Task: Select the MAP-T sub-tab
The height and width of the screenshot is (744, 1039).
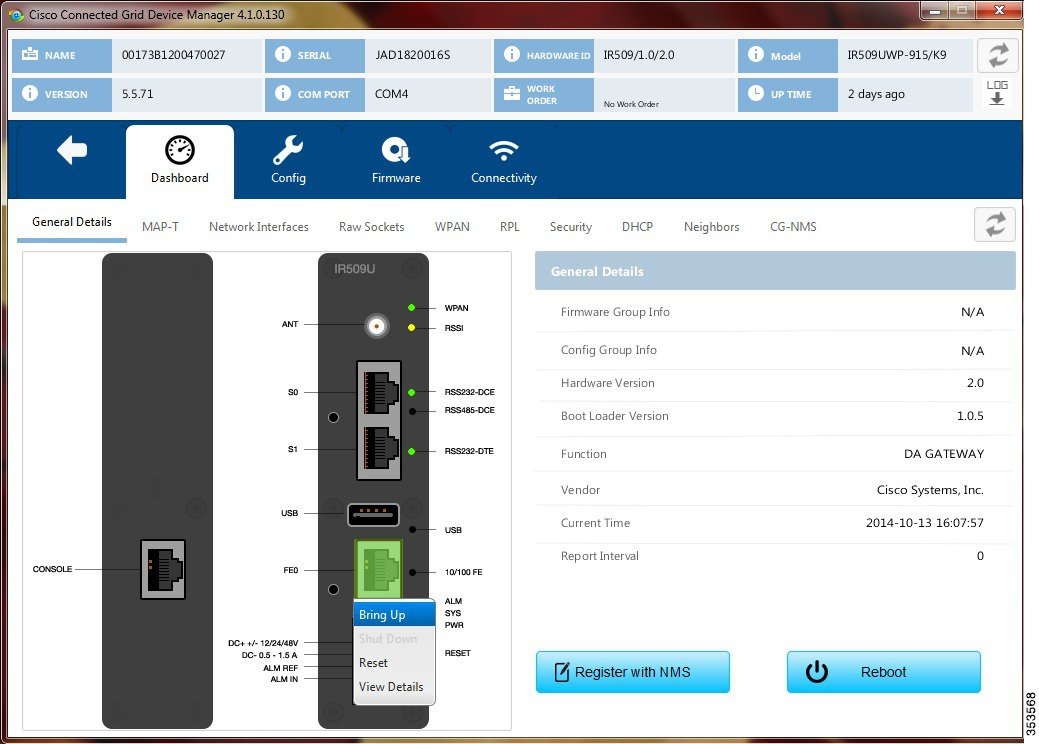Action: click(160, 227)
